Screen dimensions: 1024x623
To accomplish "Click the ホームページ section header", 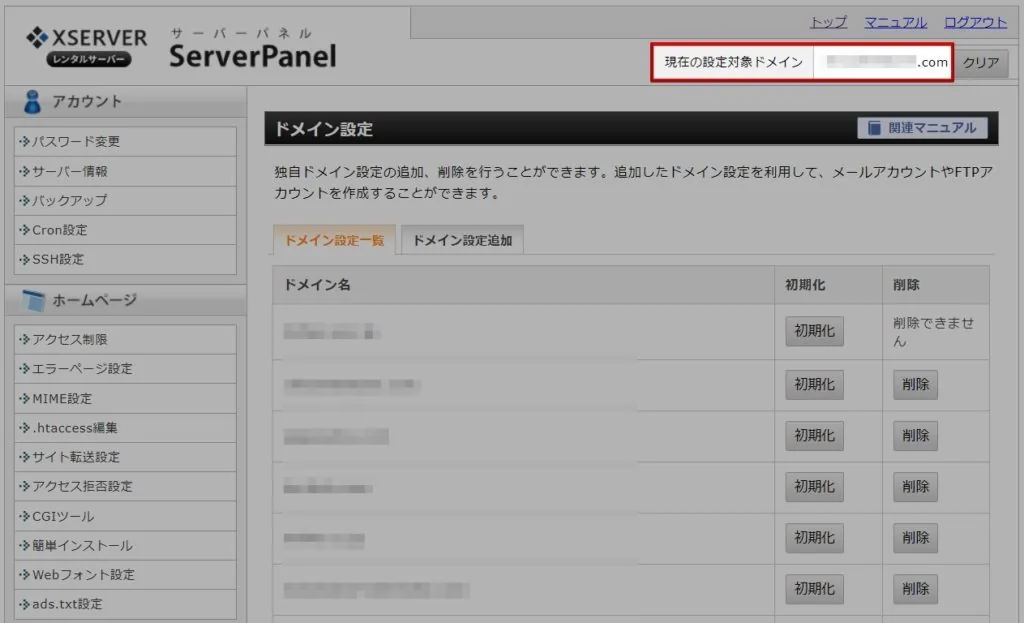I will 125,300.
